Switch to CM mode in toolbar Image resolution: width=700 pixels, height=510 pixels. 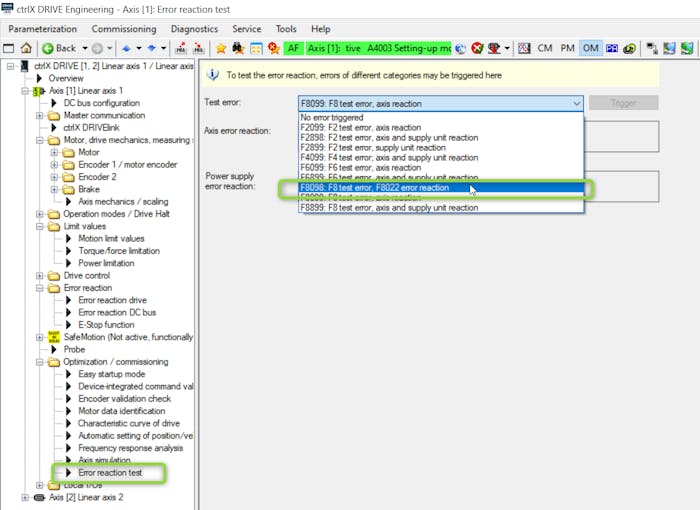pyautogui.click(x=545, y=48)
